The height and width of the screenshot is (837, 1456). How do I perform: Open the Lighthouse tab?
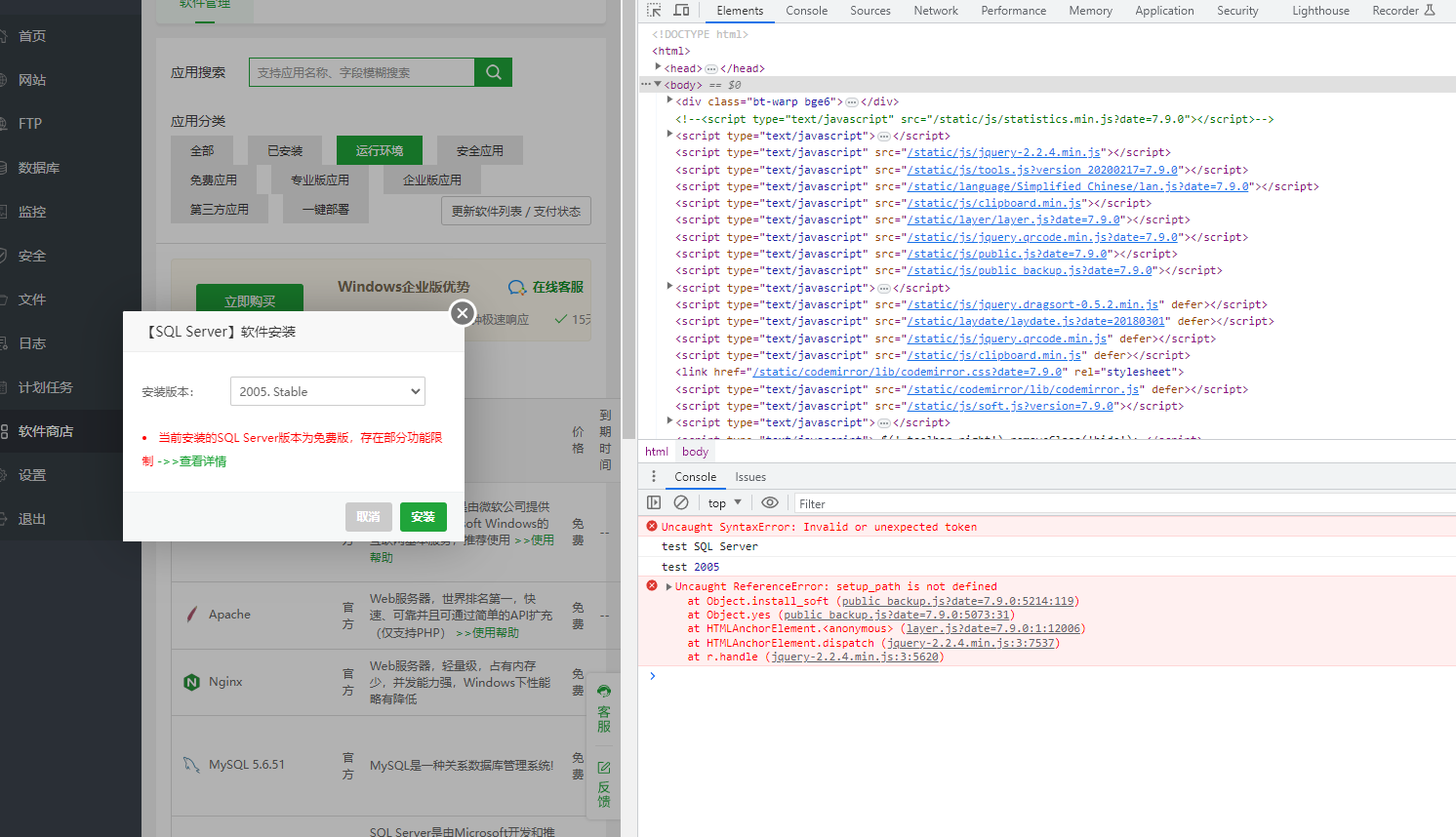(x=1320, y=11)
